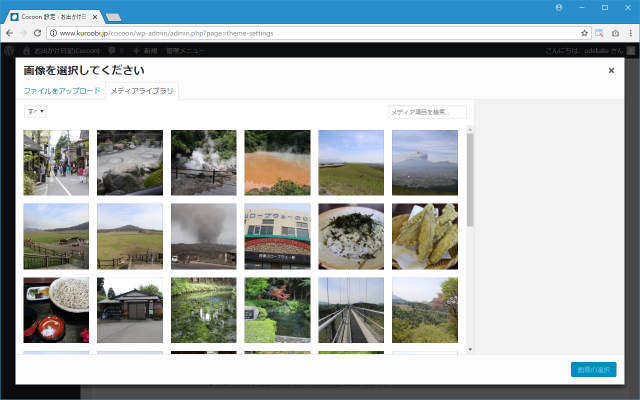Click the browser address bar URL

pos(167,33)
